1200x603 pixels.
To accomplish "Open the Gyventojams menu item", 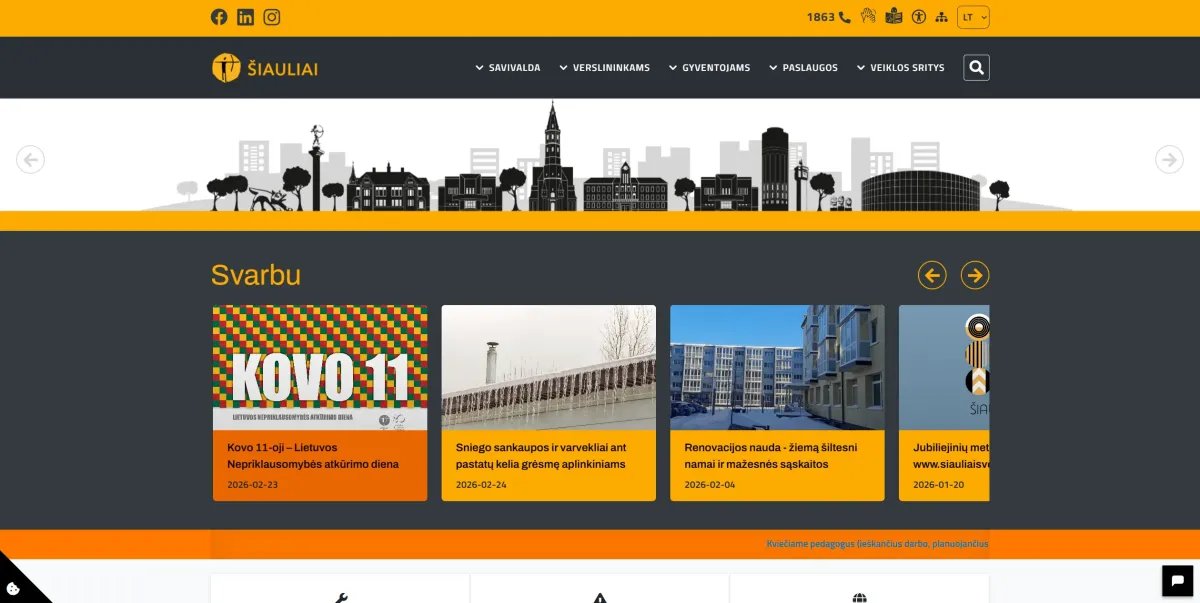I will (709, 68).
